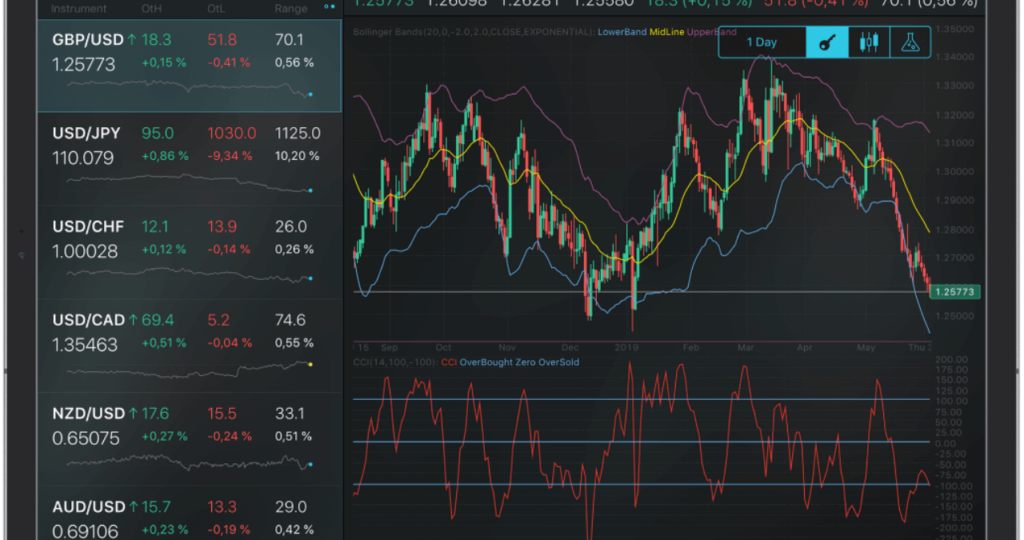1024x540 pixels.
Task: Click AUD/USD OtH value 15.7
Action: point(156,507)
